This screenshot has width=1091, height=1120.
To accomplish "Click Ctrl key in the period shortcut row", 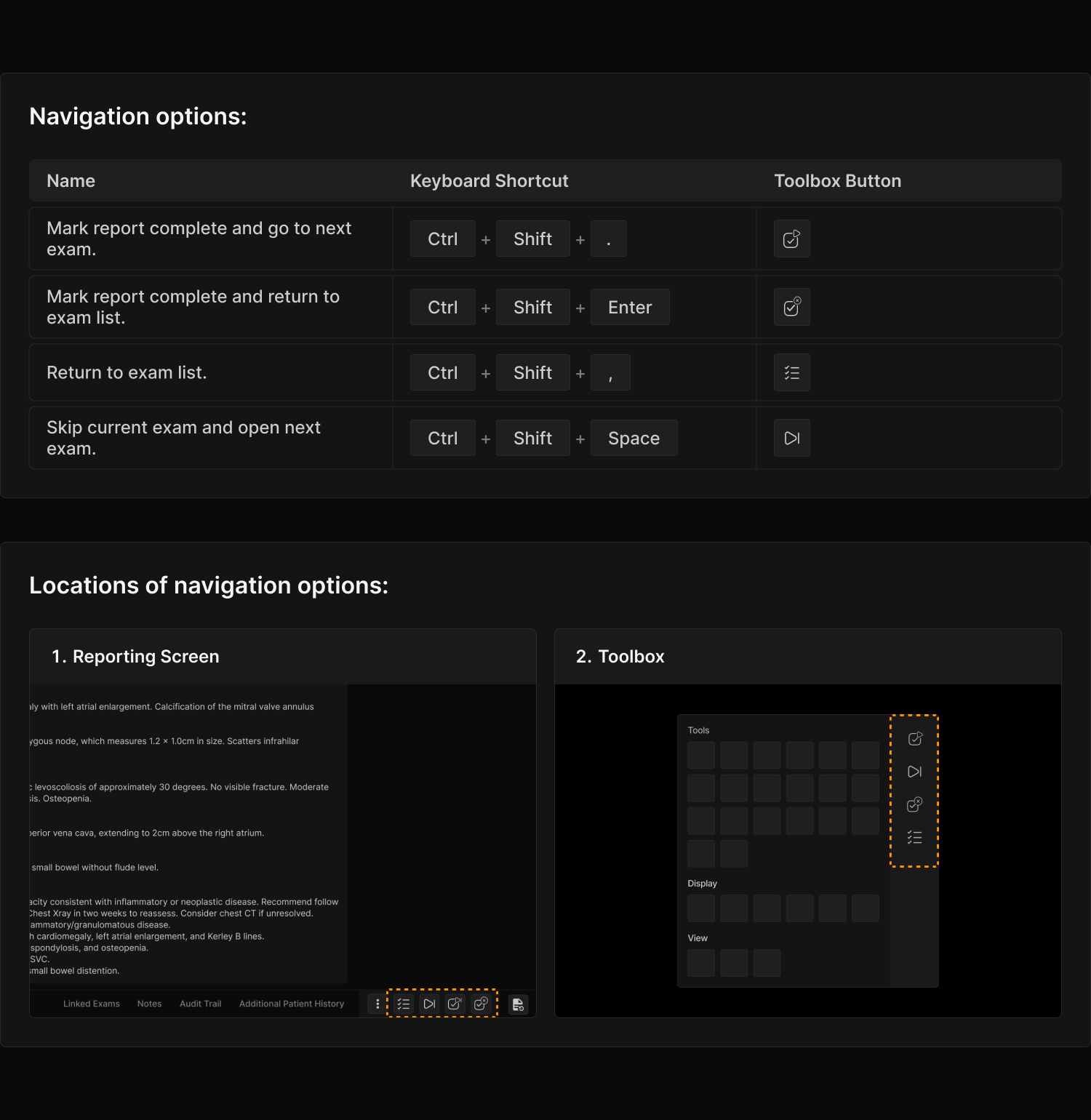I will [x=443, y=239].
